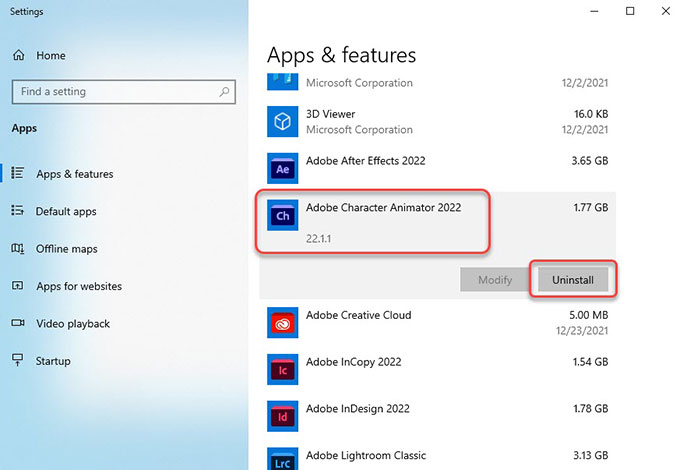Click the Lightroom Classic Lrc icon
This screenshot has height=470, width=680.
282,459
